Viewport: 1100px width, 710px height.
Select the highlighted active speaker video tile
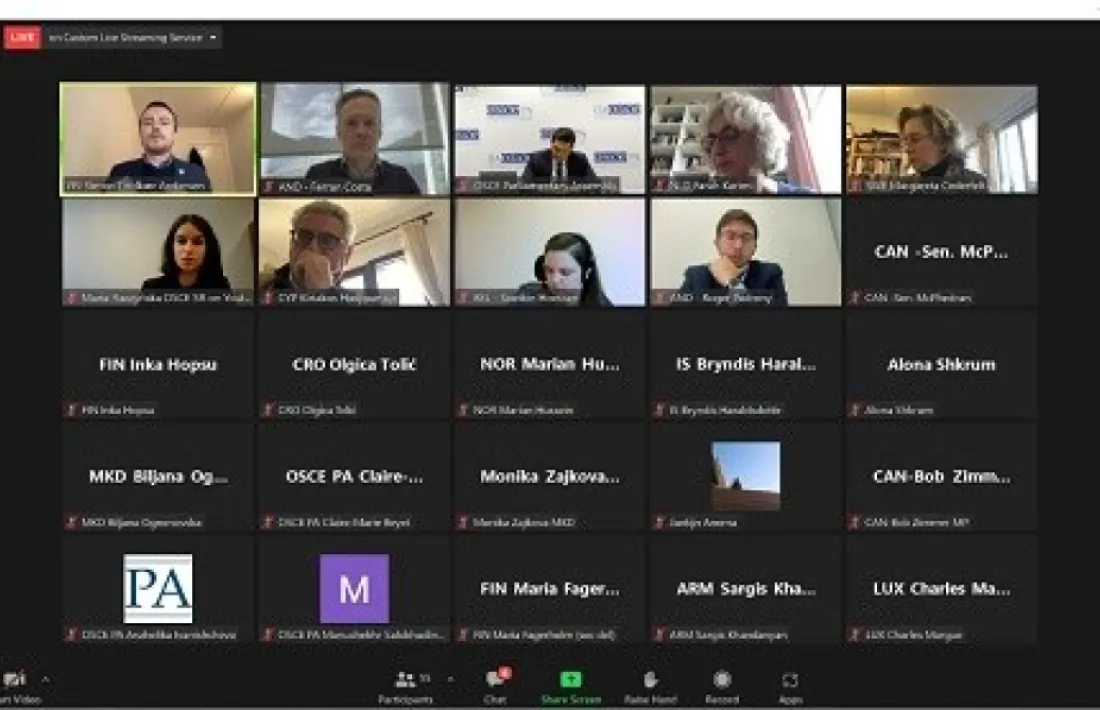click(158, 139)
